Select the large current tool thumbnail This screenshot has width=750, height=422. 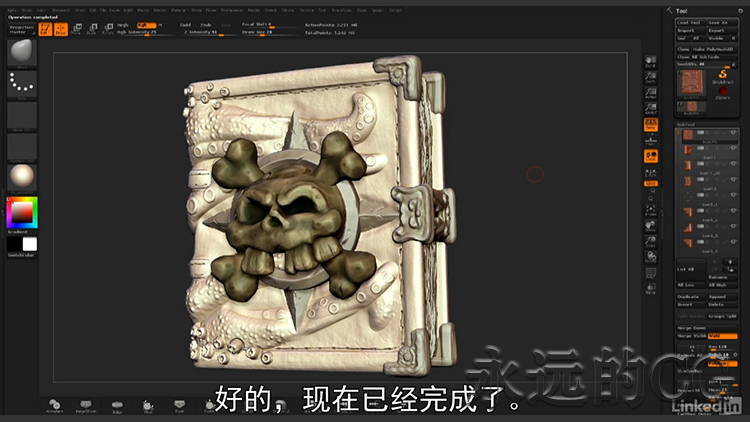(692, 84)
